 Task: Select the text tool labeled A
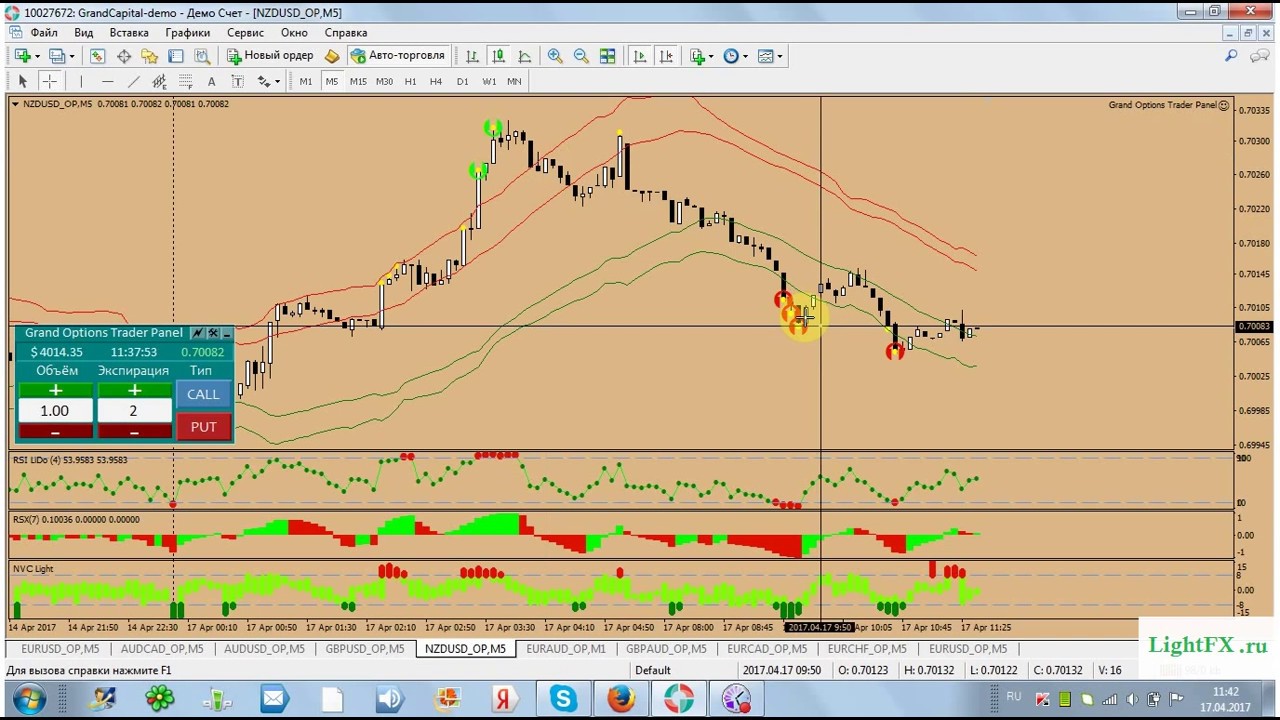pyautogui.click(x=211, y=81)
